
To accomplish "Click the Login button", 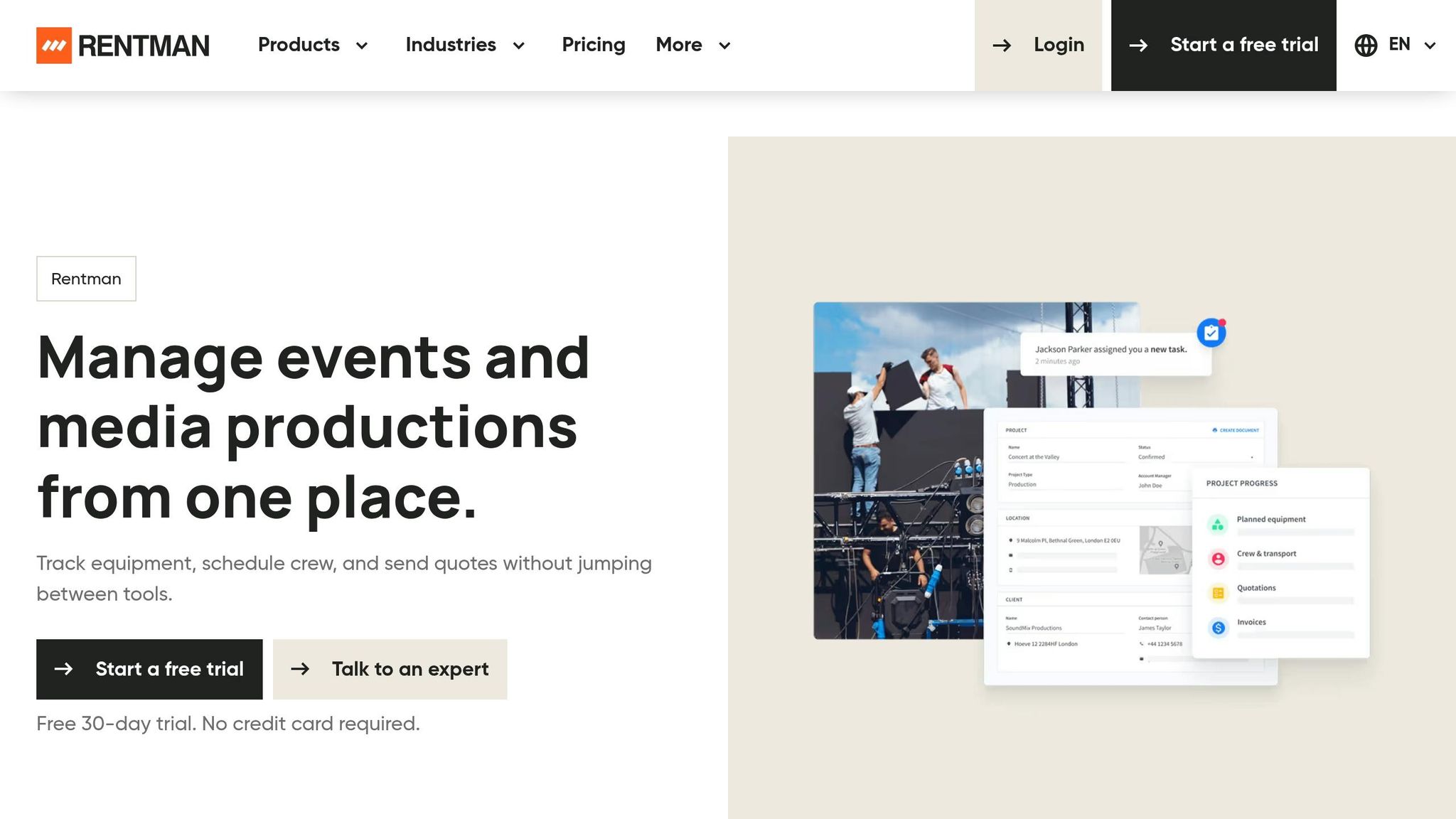I will coord(1038,45).
